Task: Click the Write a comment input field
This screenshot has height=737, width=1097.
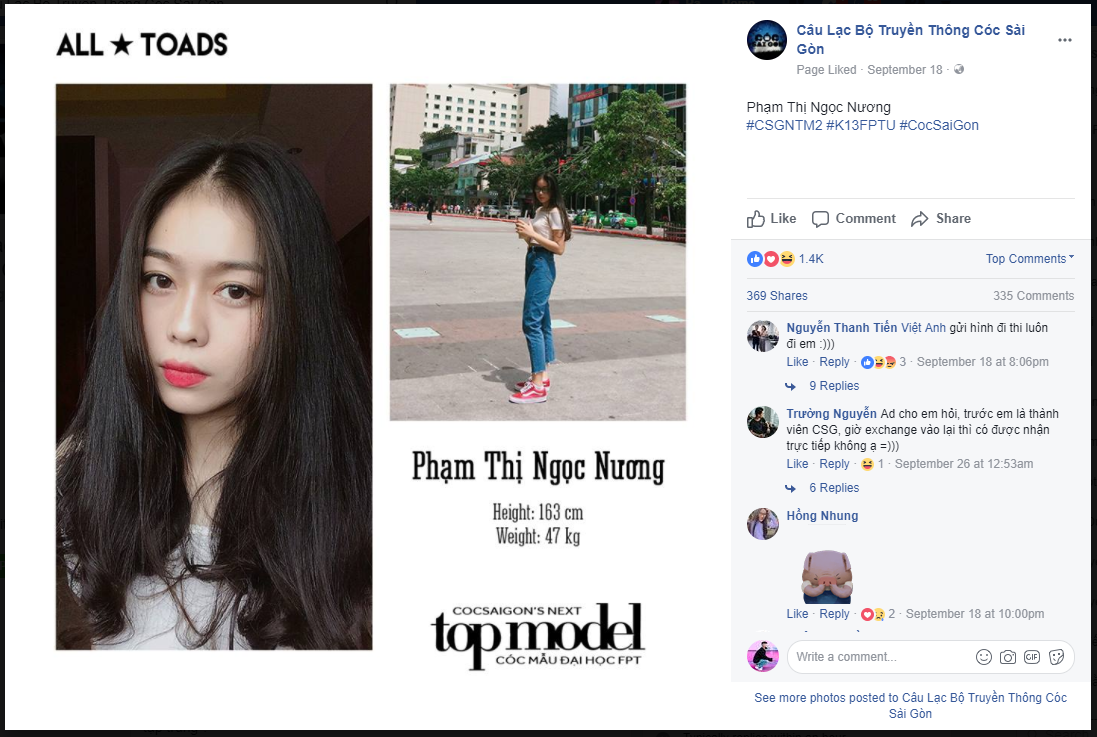Action: pyautogui.click(x=878, y=657)
